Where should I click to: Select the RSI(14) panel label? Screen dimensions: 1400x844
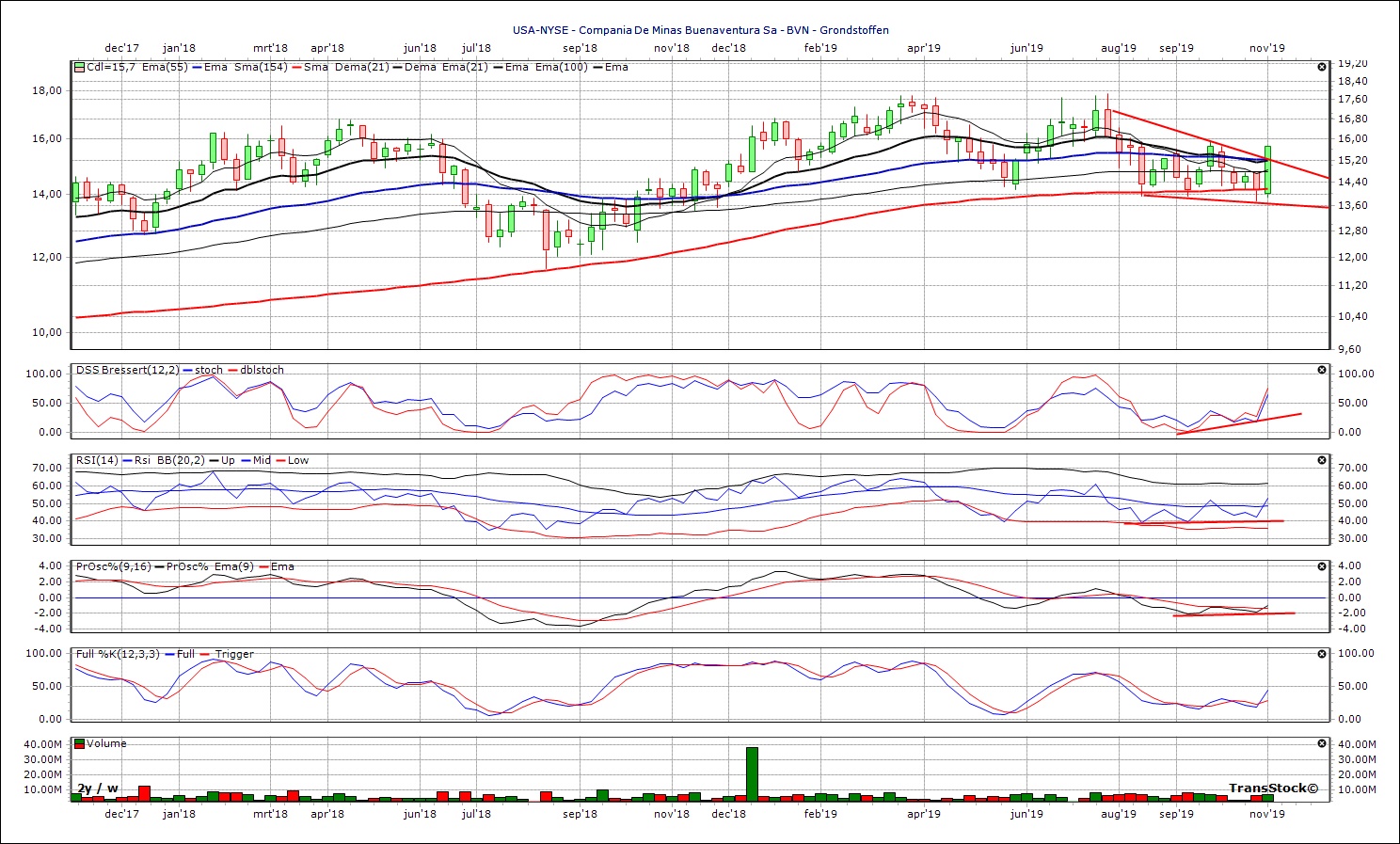pos(98,460)
